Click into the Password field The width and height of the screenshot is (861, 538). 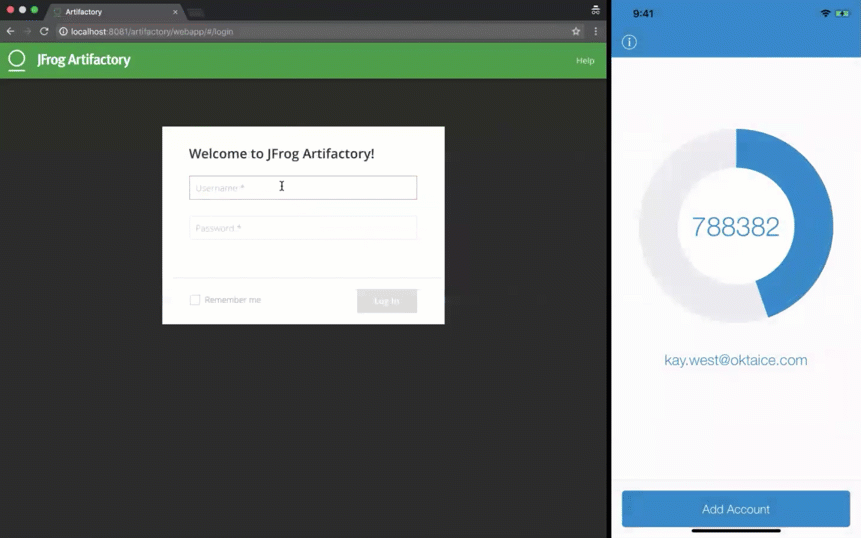pos(303,228)
